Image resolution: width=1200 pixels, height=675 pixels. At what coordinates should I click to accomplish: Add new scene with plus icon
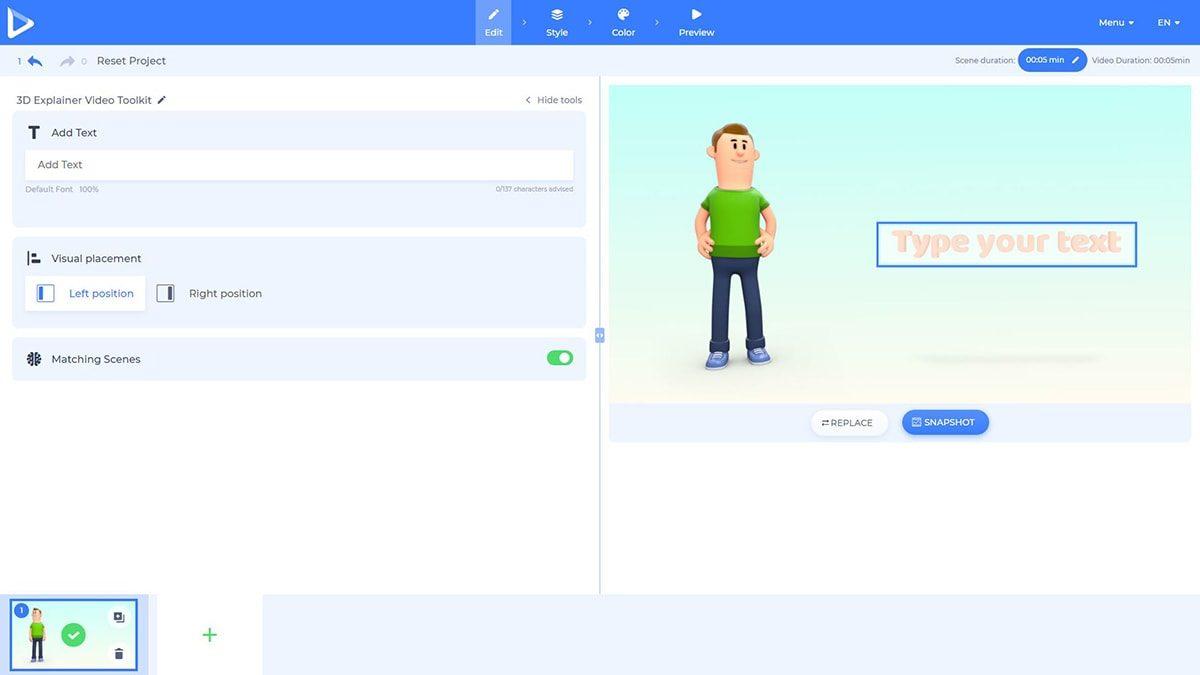pyautogui.click(x=209, y=635)
